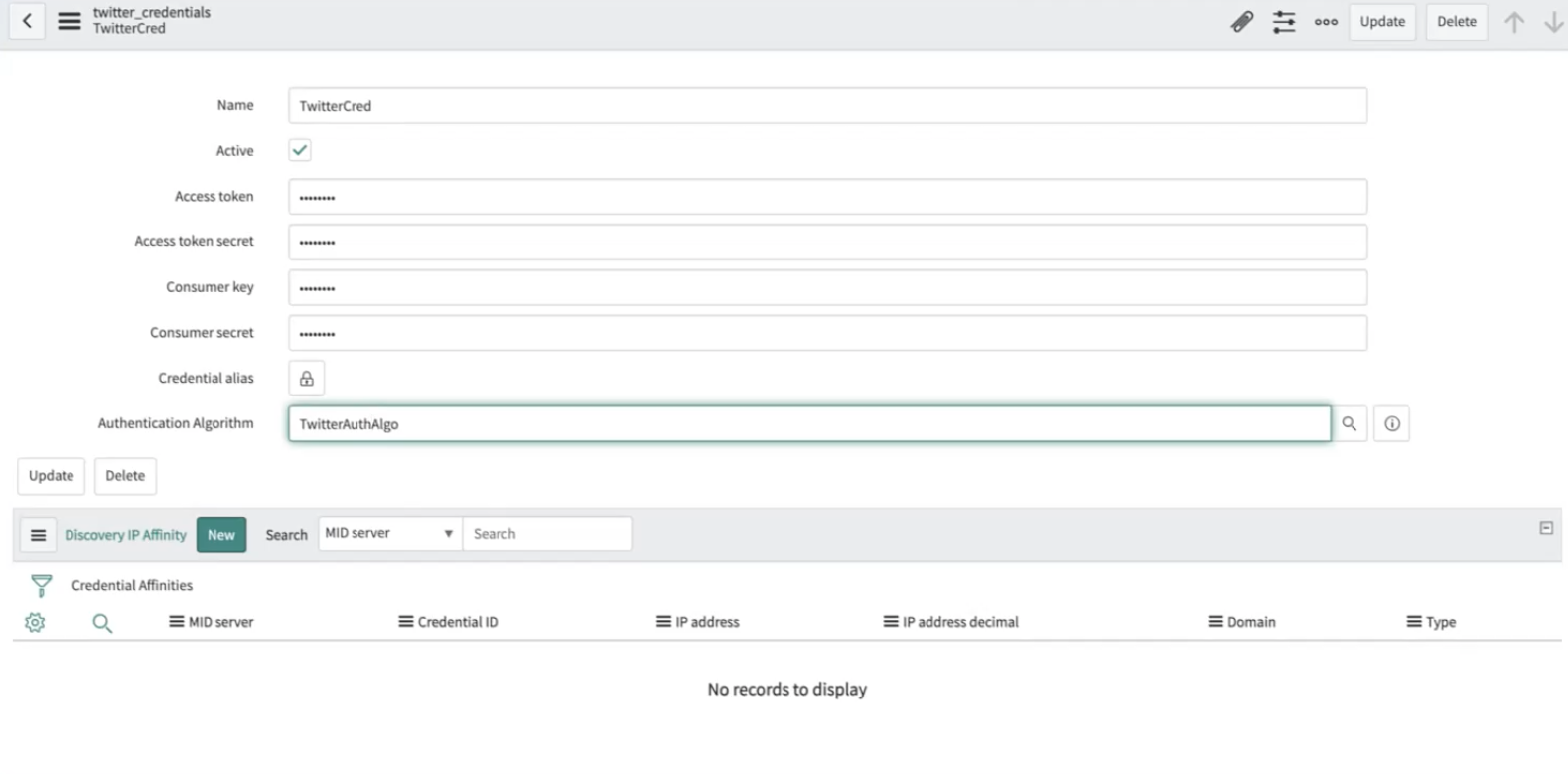This screenshot has height=774, width=1568.
Task: Focus the Authentication Algorithm field
Action: [809, 424]
